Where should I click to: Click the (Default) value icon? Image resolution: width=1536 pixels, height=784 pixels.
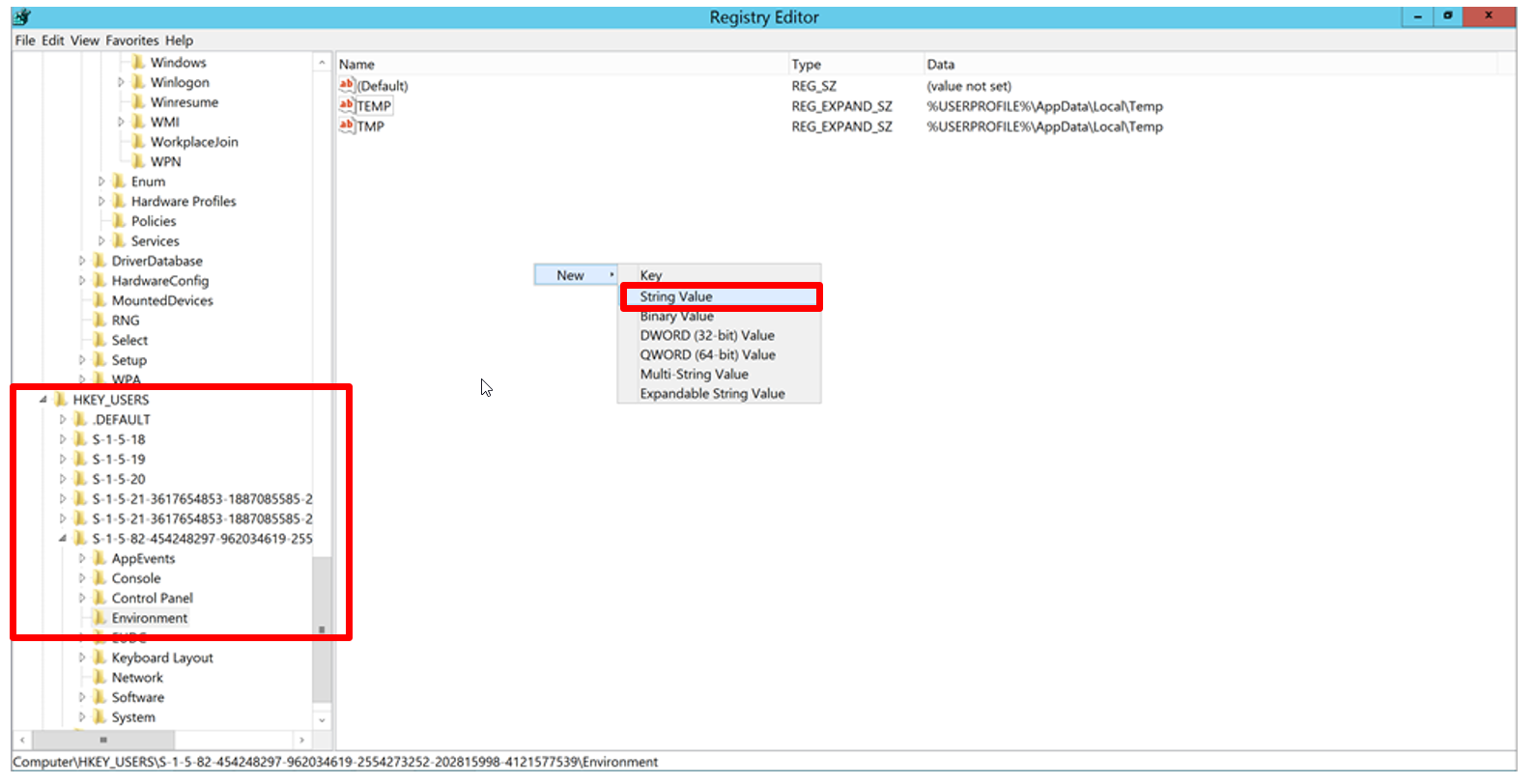point(347,85)
